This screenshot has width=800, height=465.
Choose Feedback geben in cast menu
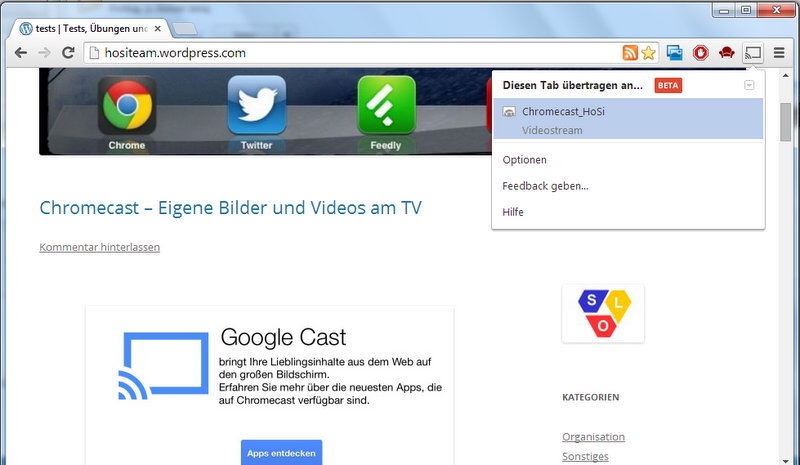pyautogui.click(x=545, y=186)
